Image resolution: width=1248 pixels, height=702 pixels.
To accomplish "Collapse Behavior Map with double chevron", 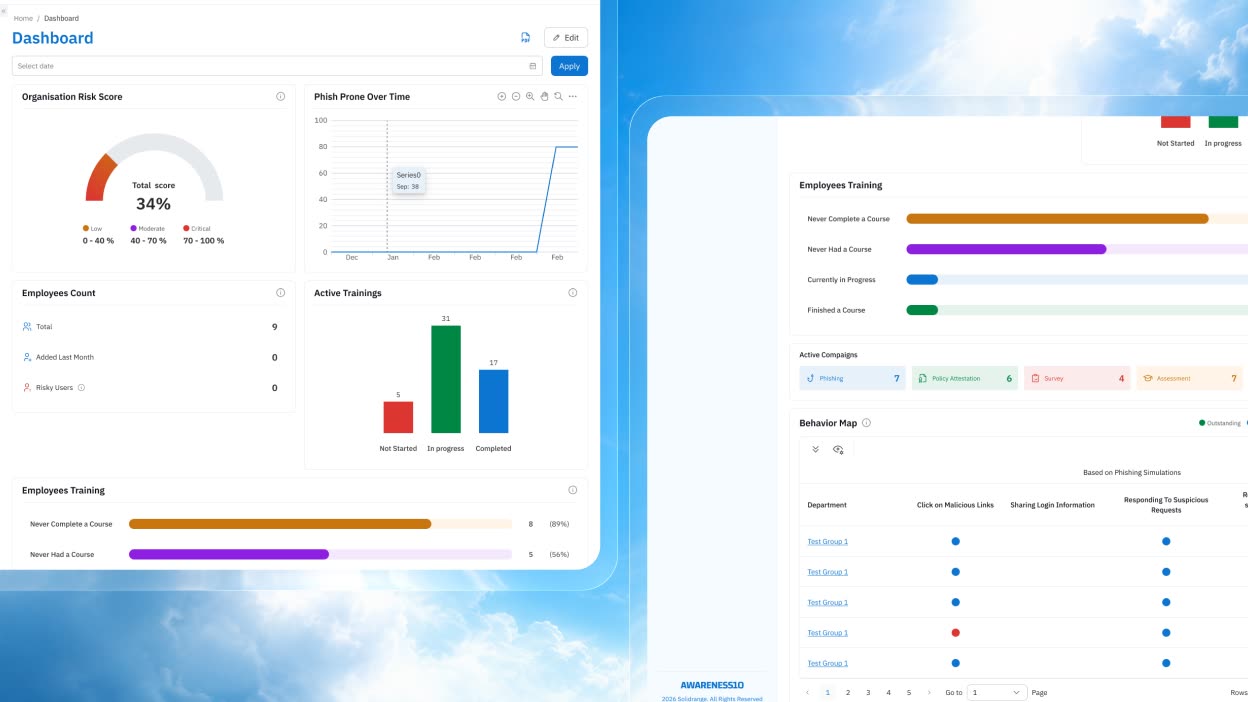I will pos(815,450).
